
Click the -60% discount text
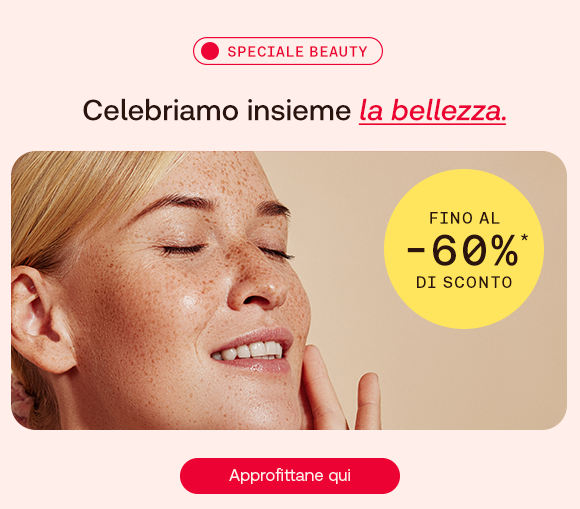[x=462, y=250]
